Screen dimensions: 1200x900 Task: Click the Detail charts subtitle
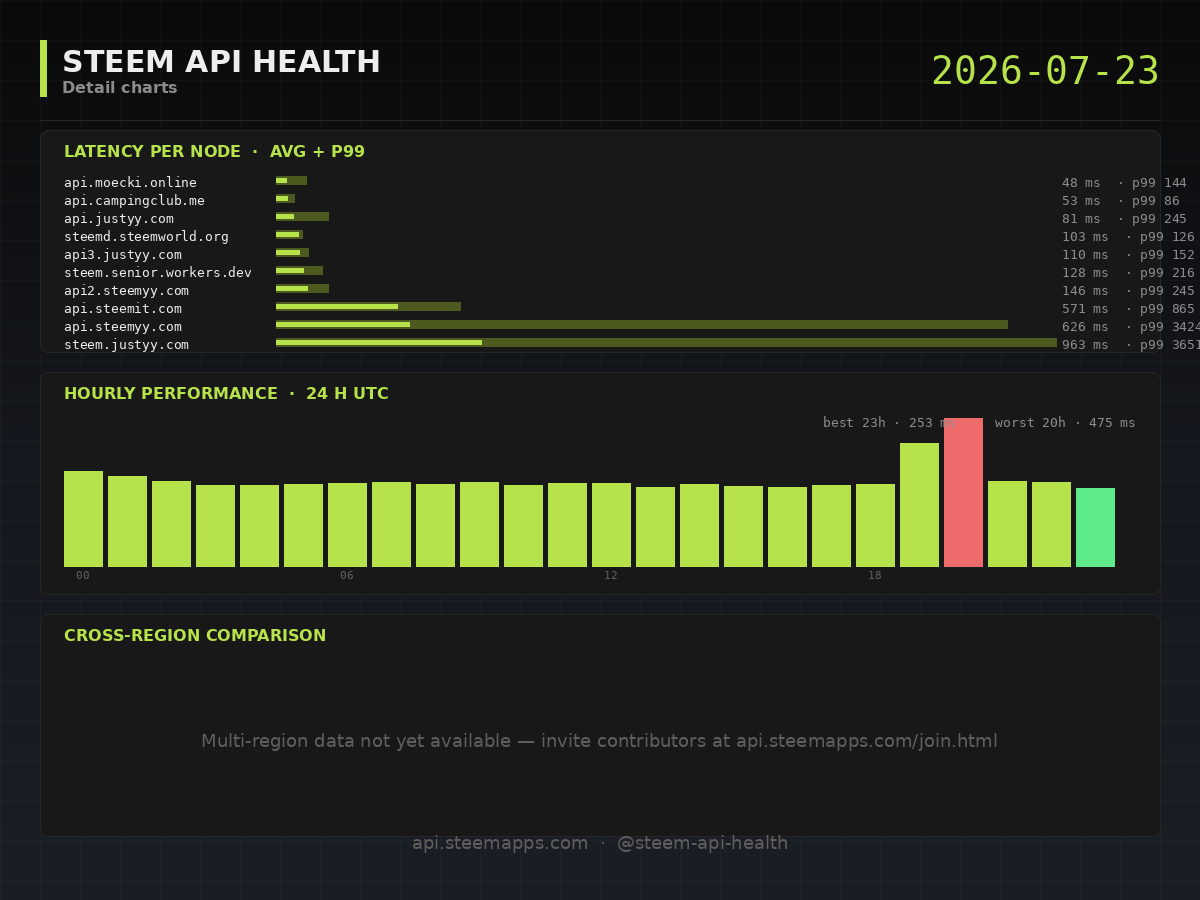(x=120, y=88)
